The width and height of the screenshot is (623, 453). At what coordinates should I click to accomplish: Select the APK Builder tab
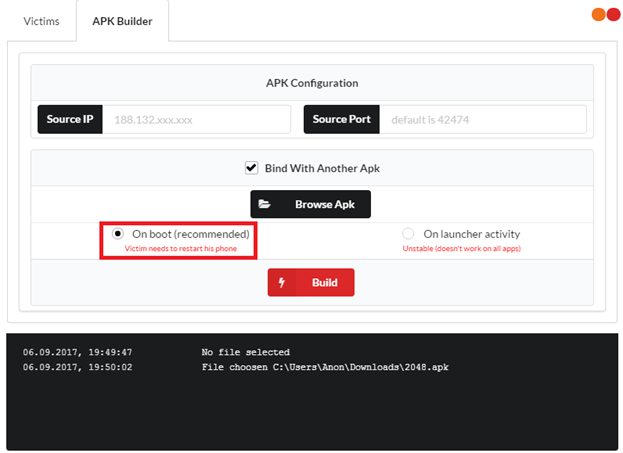(x=121, y=21)
